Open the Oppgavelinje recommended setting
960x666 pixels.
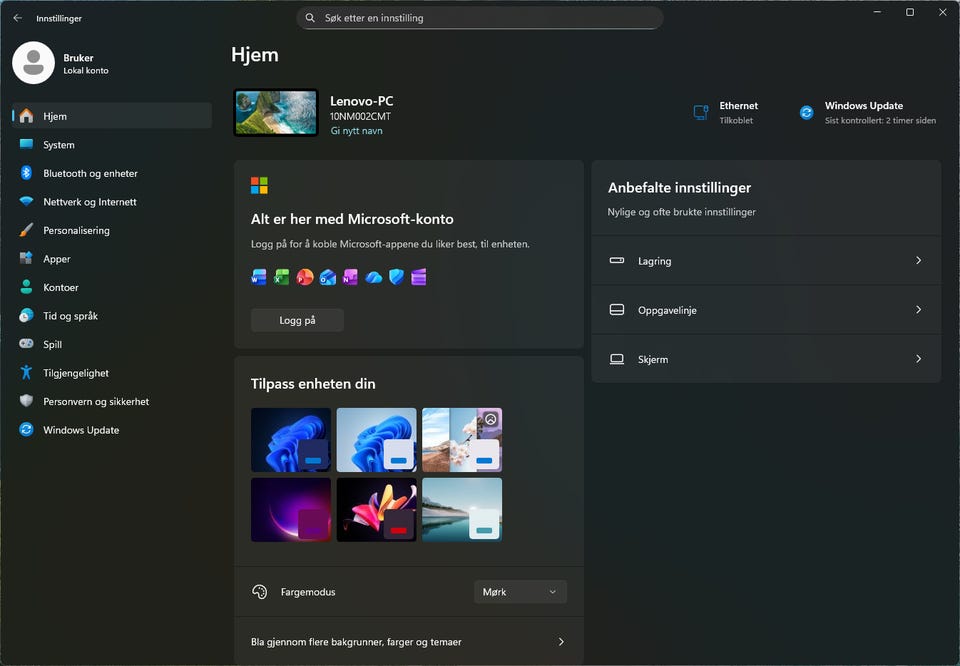766,310
